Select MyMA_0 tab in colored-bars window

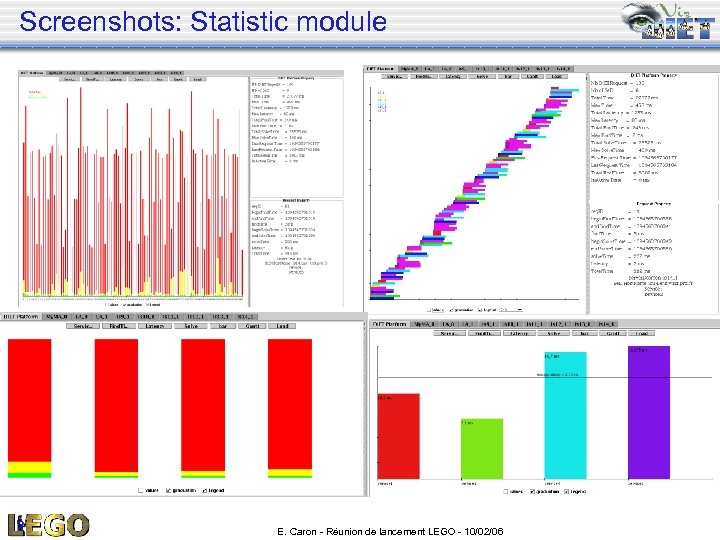coord(424,324)
